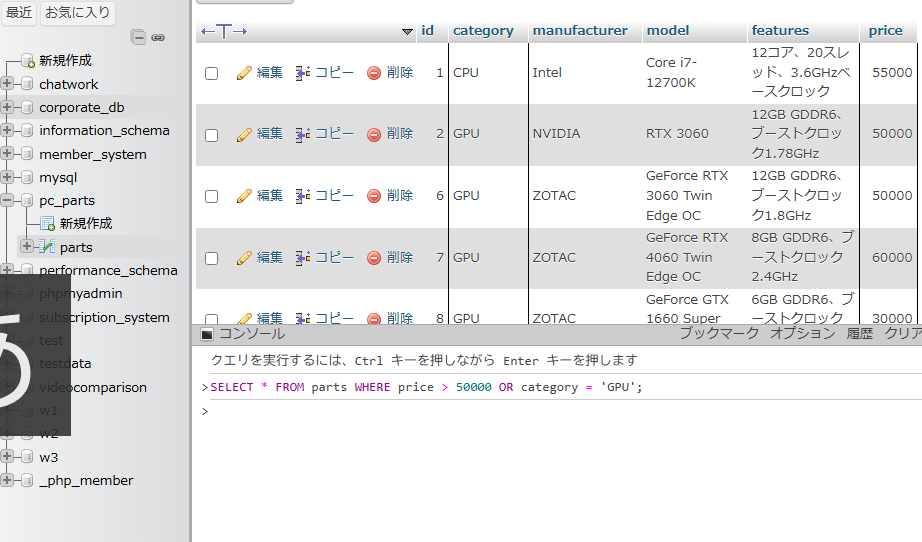Check the checkbox for the Intel CPU row
922x542 pixels.
(x=211, y=73)
